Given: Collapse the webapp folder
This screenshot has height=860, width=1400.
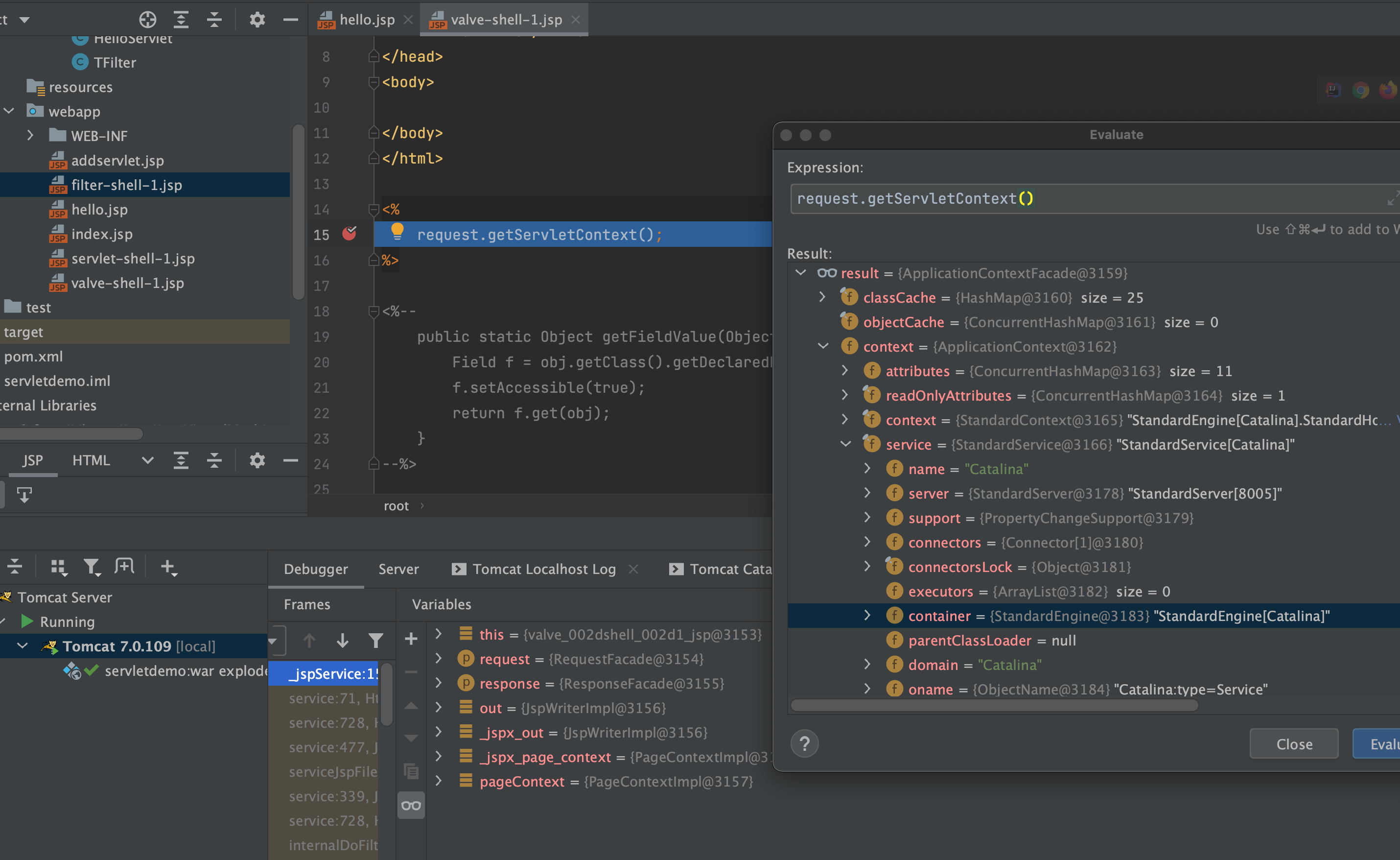Looking at the screenshot, I should click(9, 111).
